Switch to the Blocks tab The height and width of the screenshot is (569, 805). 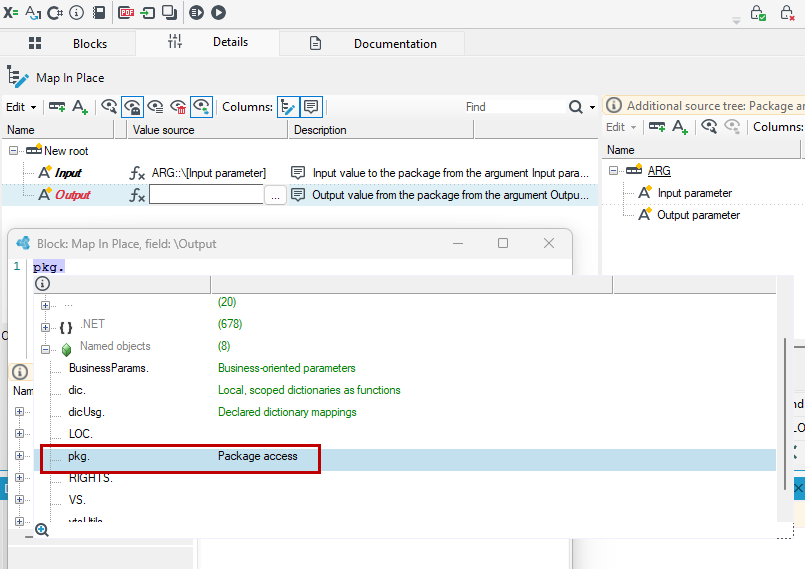pyautogui.click(x=68, y=44)
